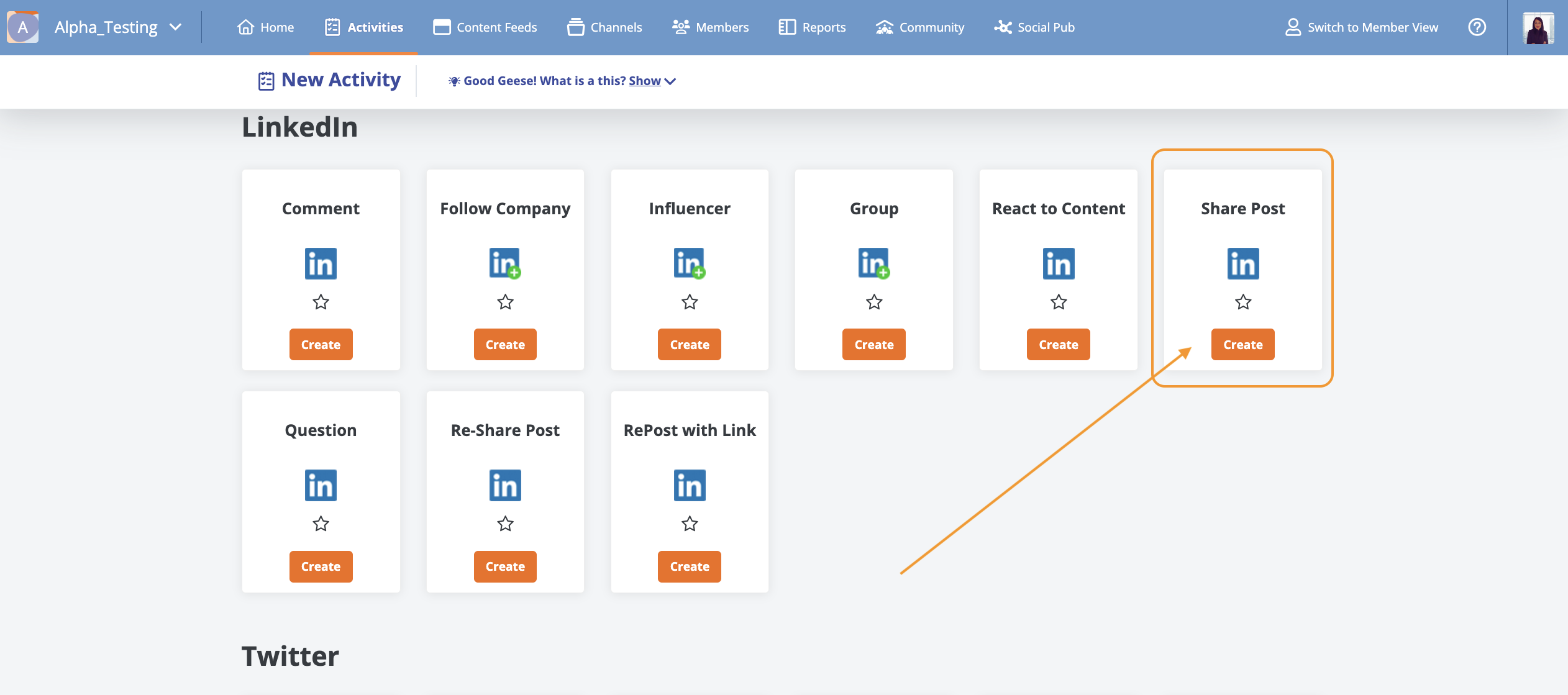Viewport: 1568px width, 695px height.
Task: Click the LinkedIn icon on RePost with Link card
Action: (690, 486)
